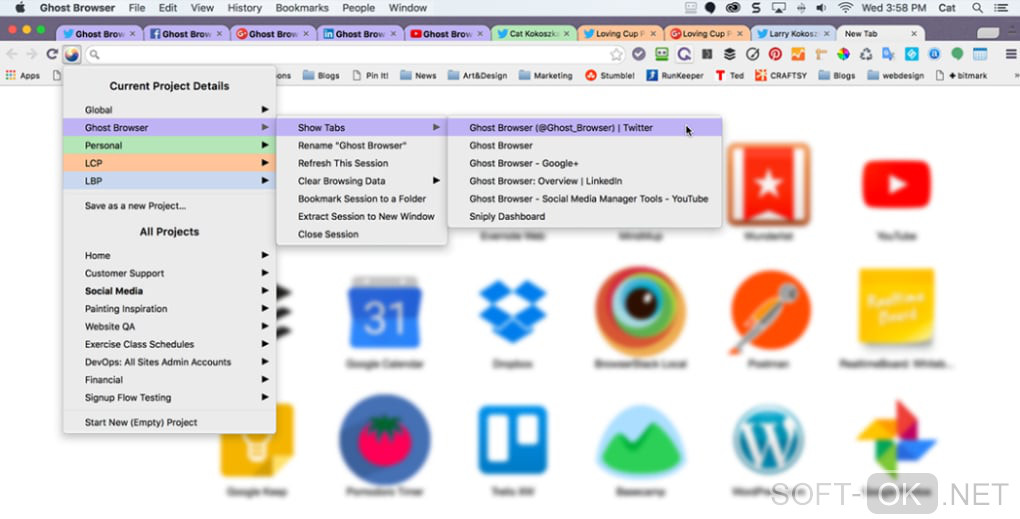The height and width of the screenshot is (519, 1020).
Task: Open the Marketing bookmarks folder
Action: click(545, 75)
